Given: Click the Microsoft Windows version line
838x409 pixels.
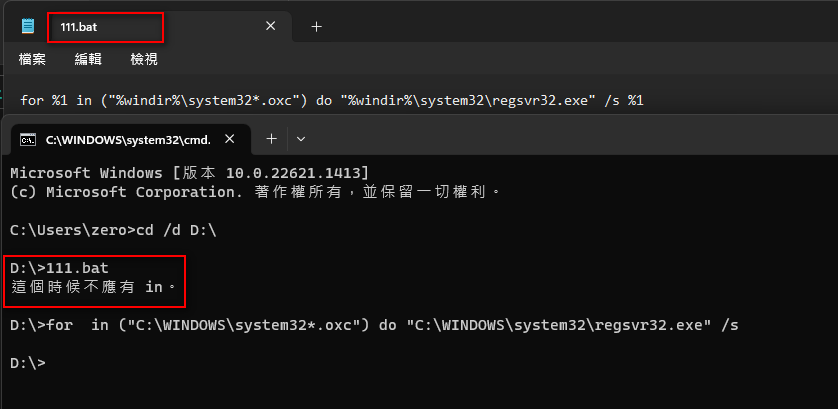Looking at the screenshot, I should pyautogui.click(x=189, y=173).
